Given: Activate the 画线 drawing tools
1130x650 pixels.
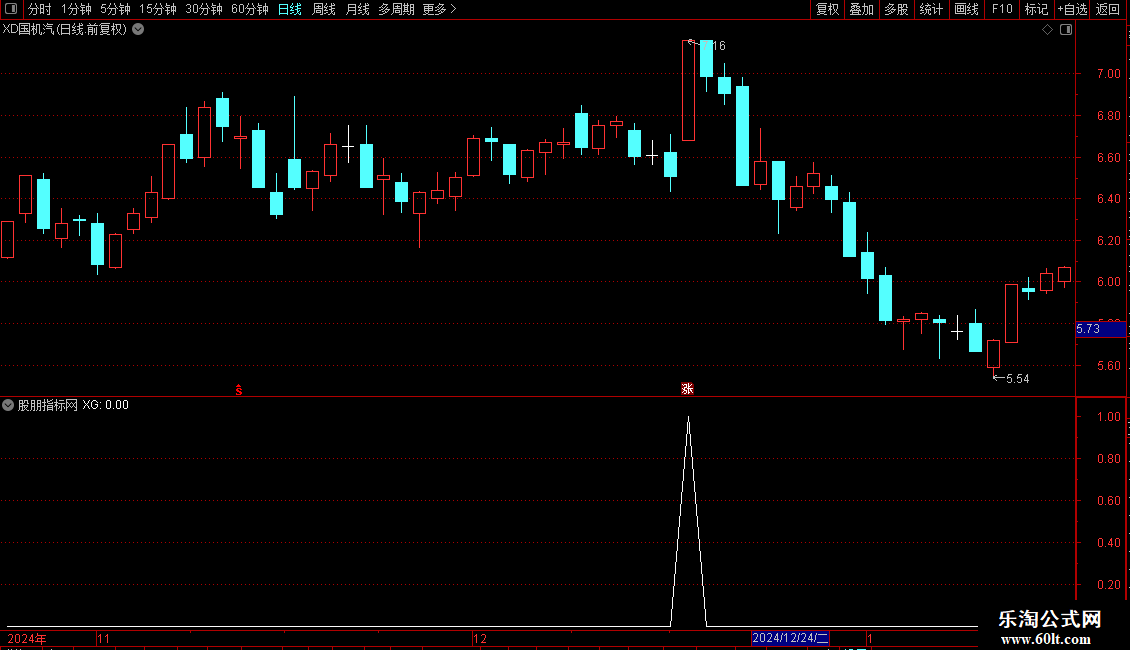Looking at the screenshot, I should [966, 9].
